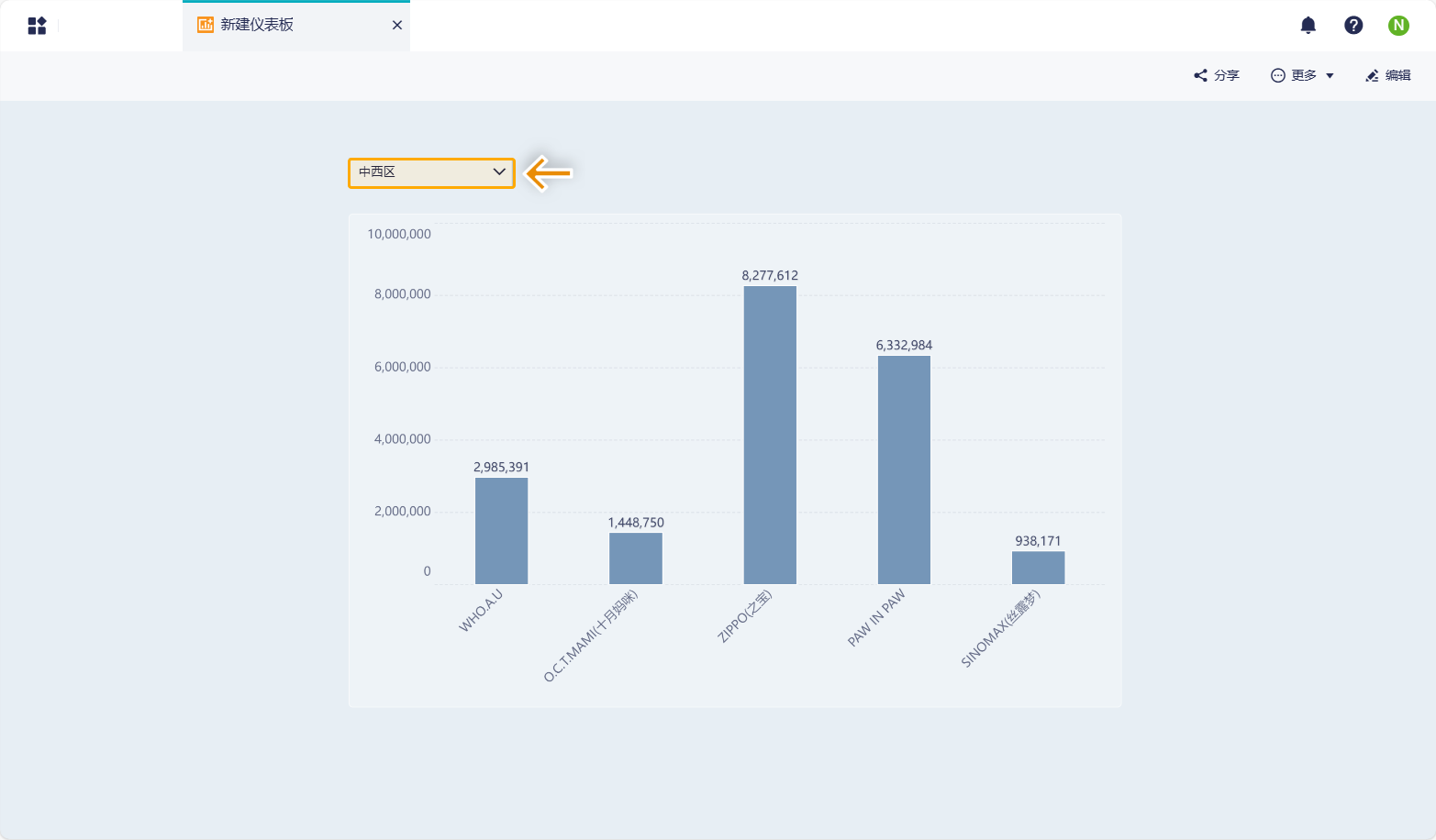Click the edit pencil icon beside 编辑
The width and height of the screenshot is (1436, 840).
[x=1372, y=75]
